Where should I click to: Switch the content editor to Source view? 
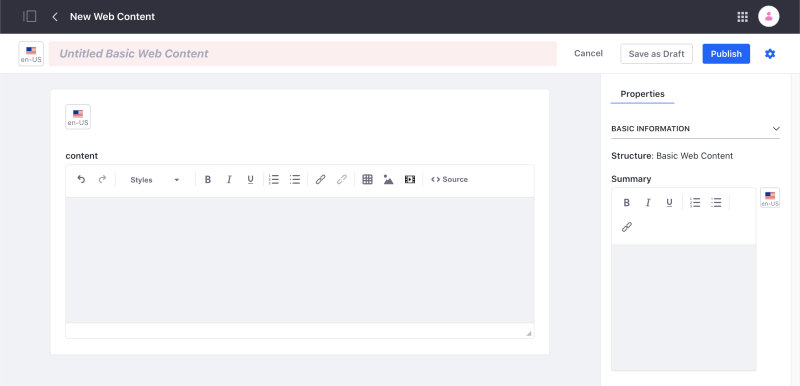coord(449,179)
